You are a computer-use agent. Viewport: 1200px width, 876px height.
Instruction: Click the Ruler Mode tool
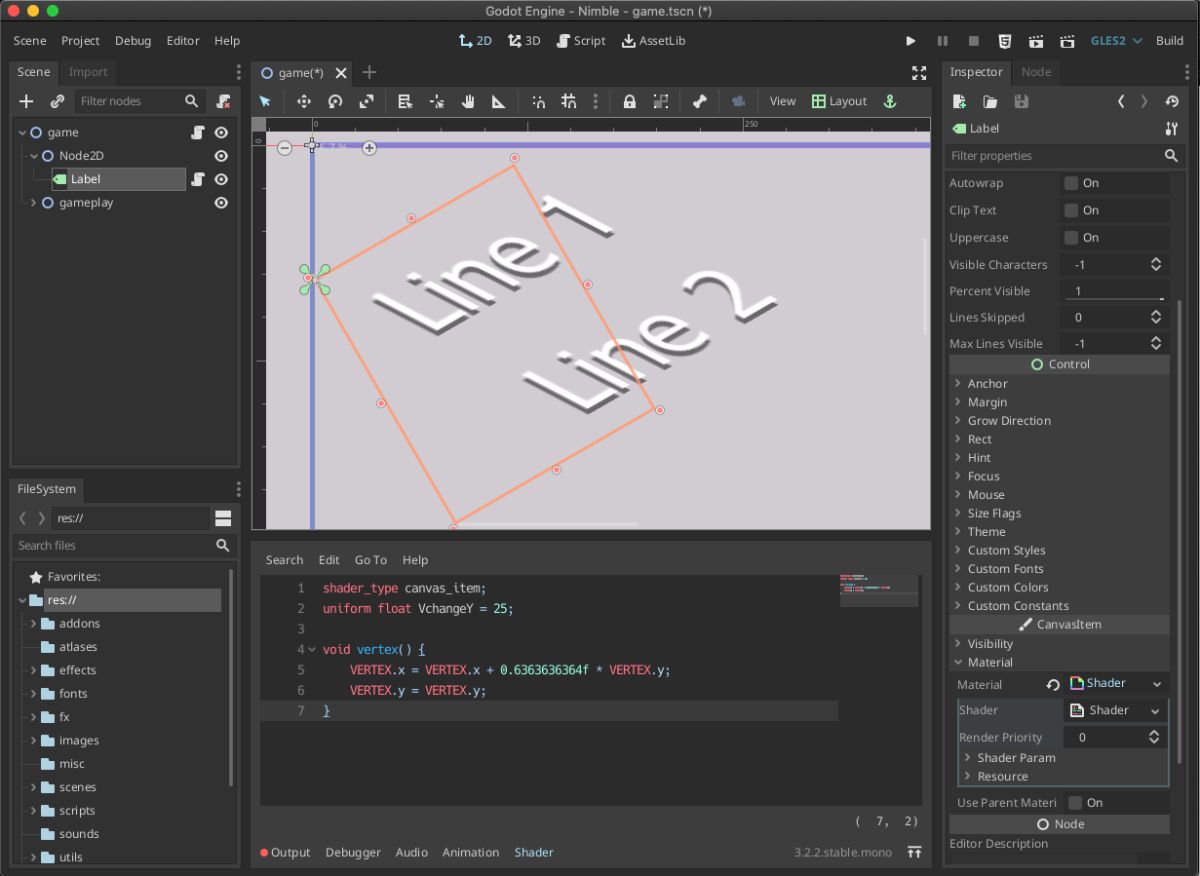pos(498,101)
